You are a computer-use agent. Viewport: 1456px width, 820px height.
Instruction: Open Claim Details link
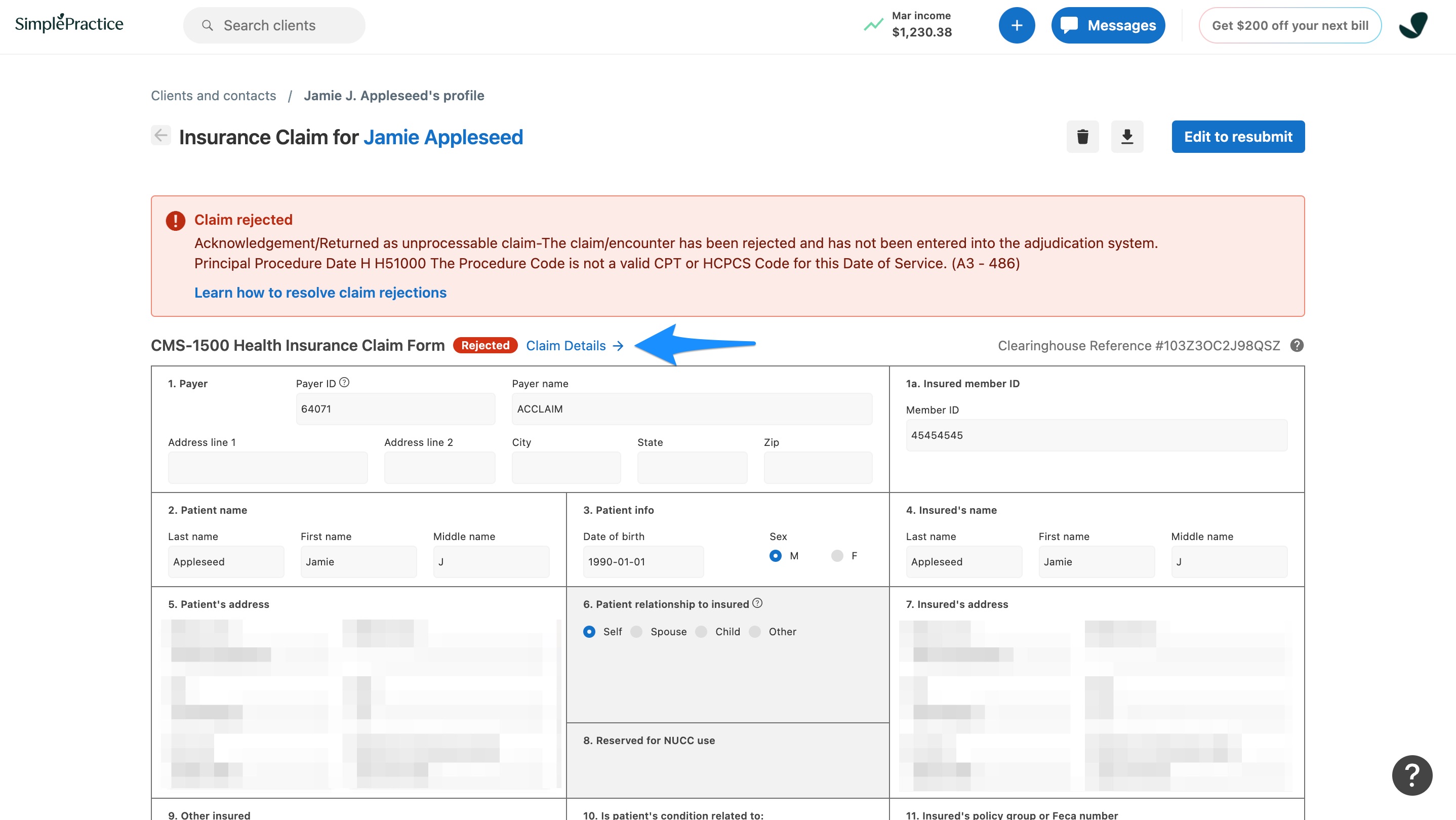tap(575, 345)
